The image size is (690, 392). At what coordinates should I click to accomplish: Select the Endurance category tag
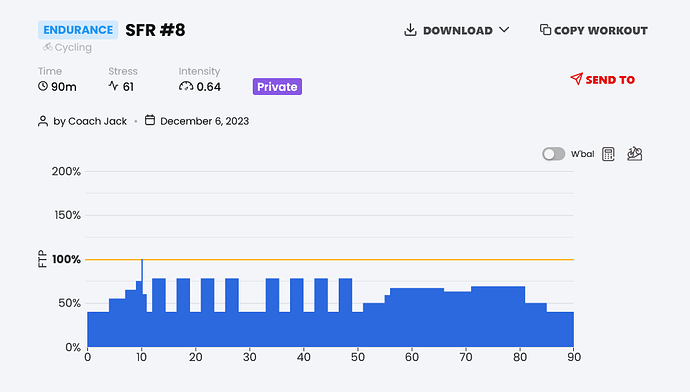click(78, 30)
